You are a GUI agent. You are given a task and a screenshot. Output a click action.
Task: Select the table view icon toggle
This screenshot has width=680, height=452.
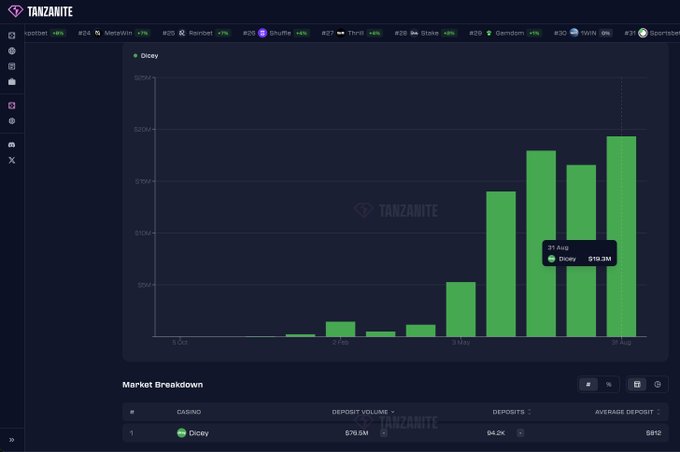coord(637,384)
